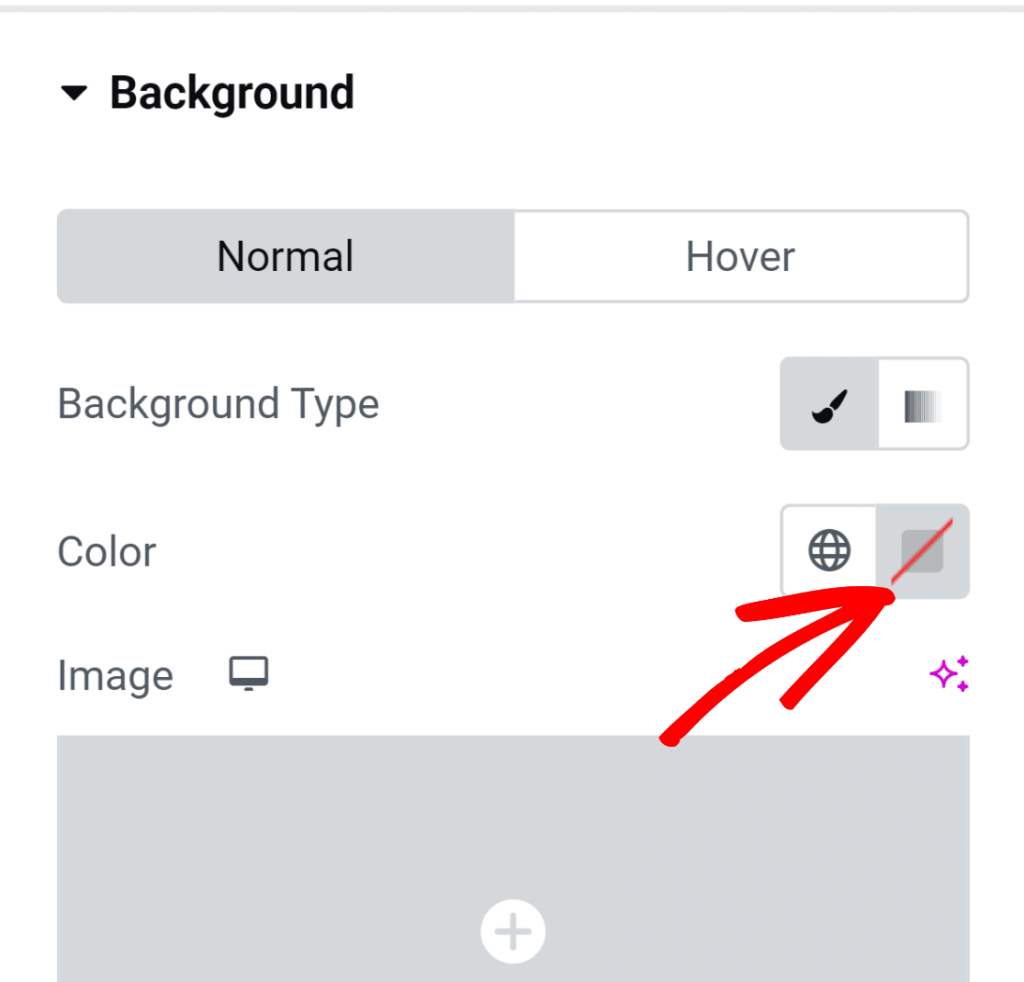The image size is (1024, 982).
Task: Expand the Background disclosure triangle
Action: tap(75, 93)
